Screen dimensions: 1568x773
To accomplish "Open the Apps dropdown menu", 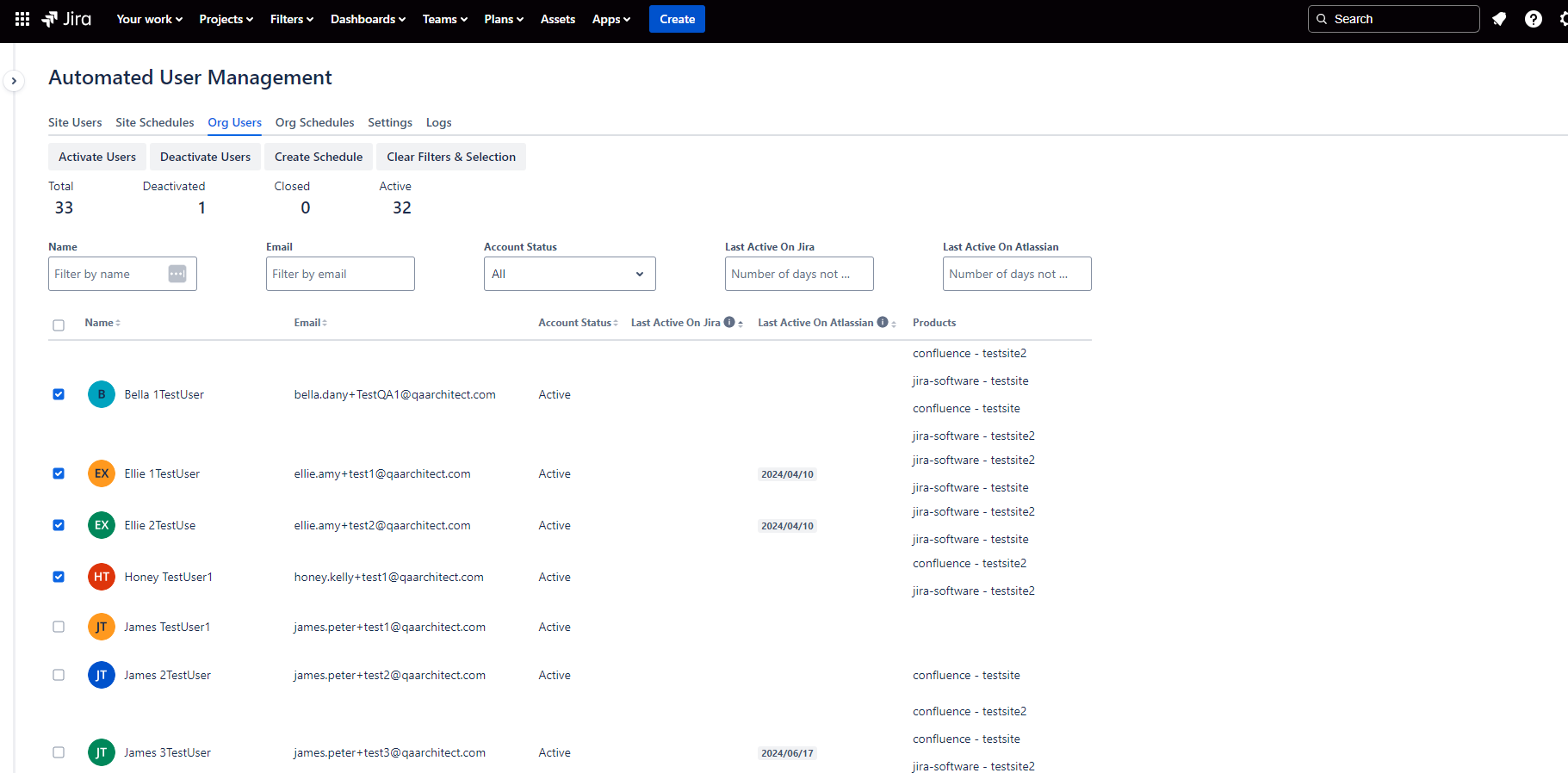I will [x=611, y=19].
